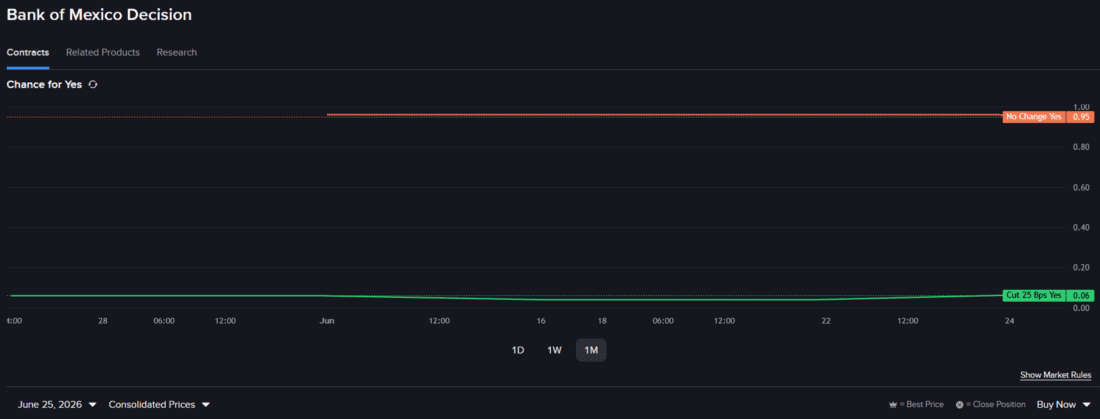Refresh the Chance for Yes chart
This screenshot has width=1100, height=419.
[93, 84]
